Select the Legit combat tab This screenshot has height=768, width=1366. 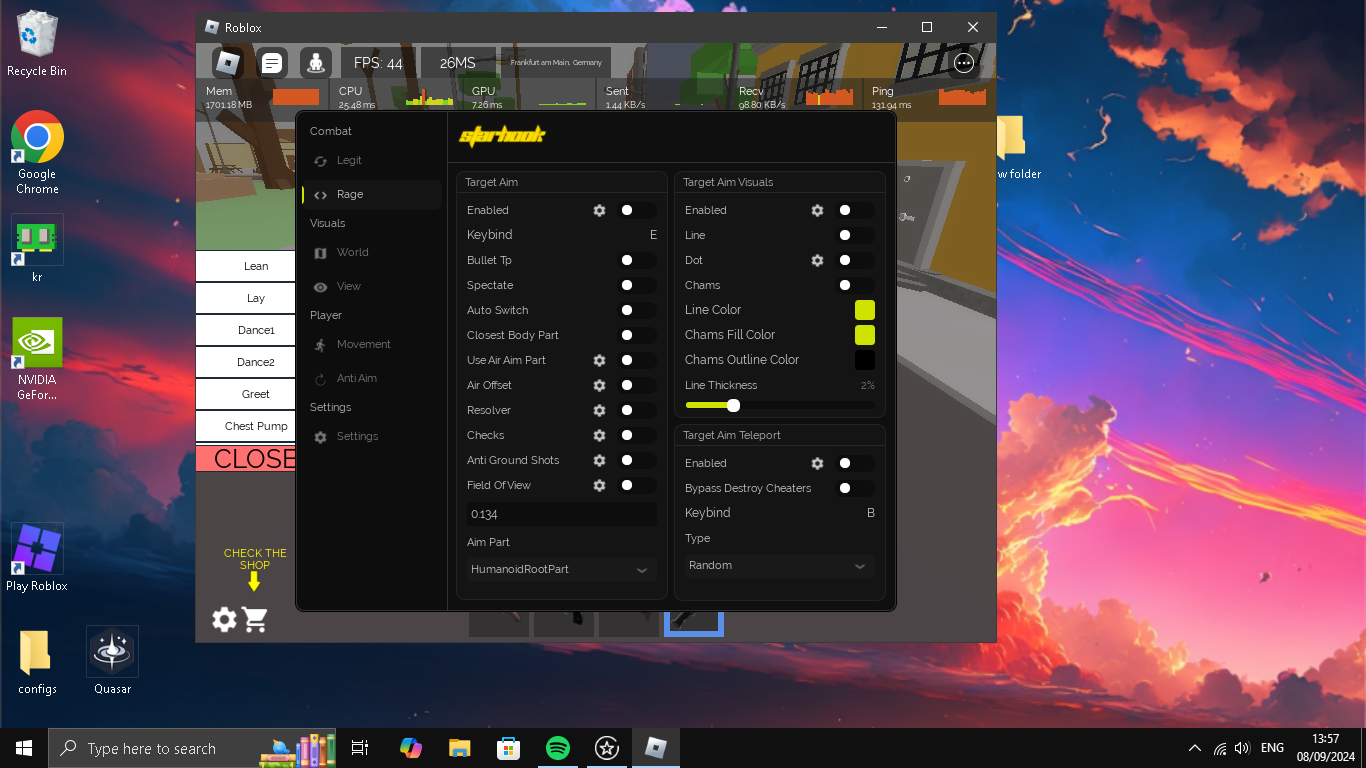pyautogui.click(x=371, y=160)
